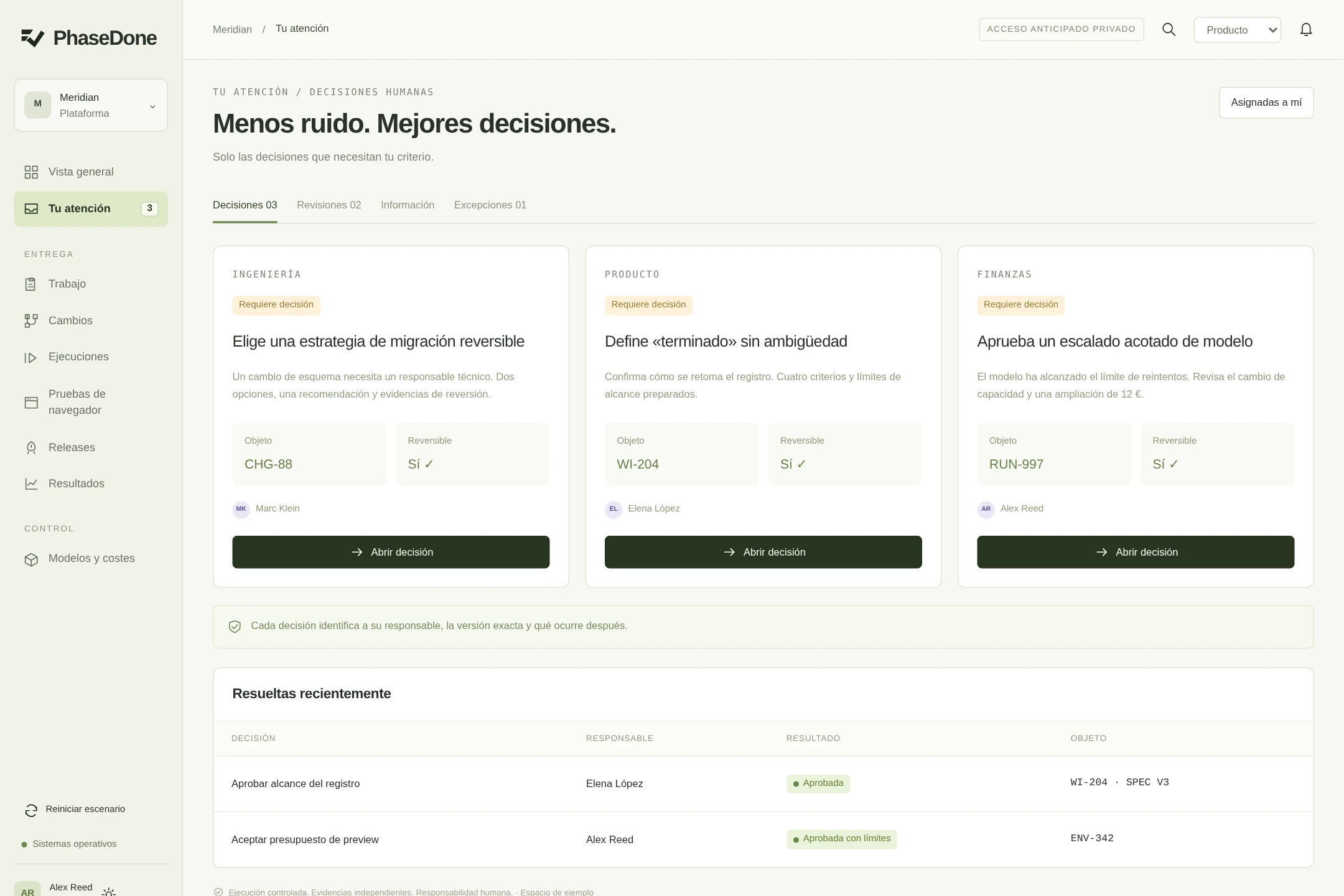Expand the Meridian Plataforma workspace switcher
The width and height of the screenshot is (1344, 896).
point(91,105)
